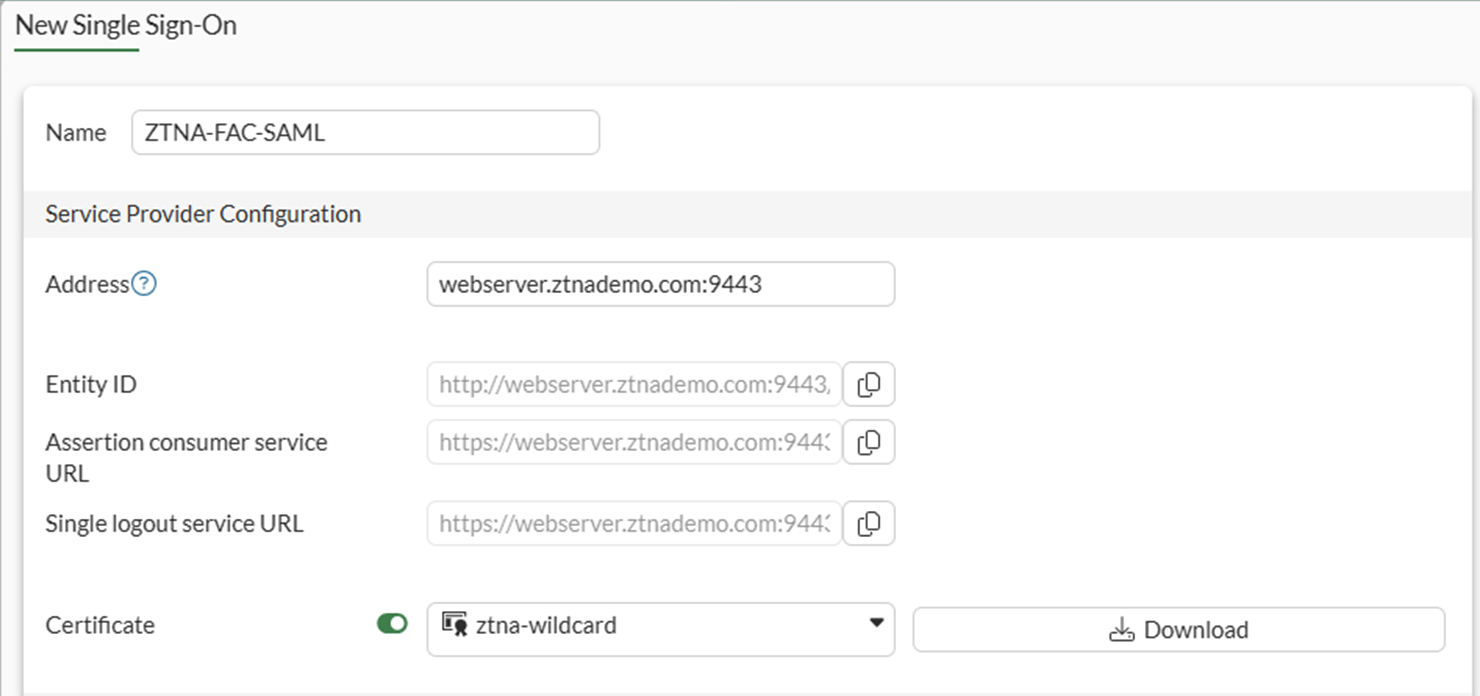1480x696 pixels.
Task: Click the Entity ID label text
Action: click(91, 385)
